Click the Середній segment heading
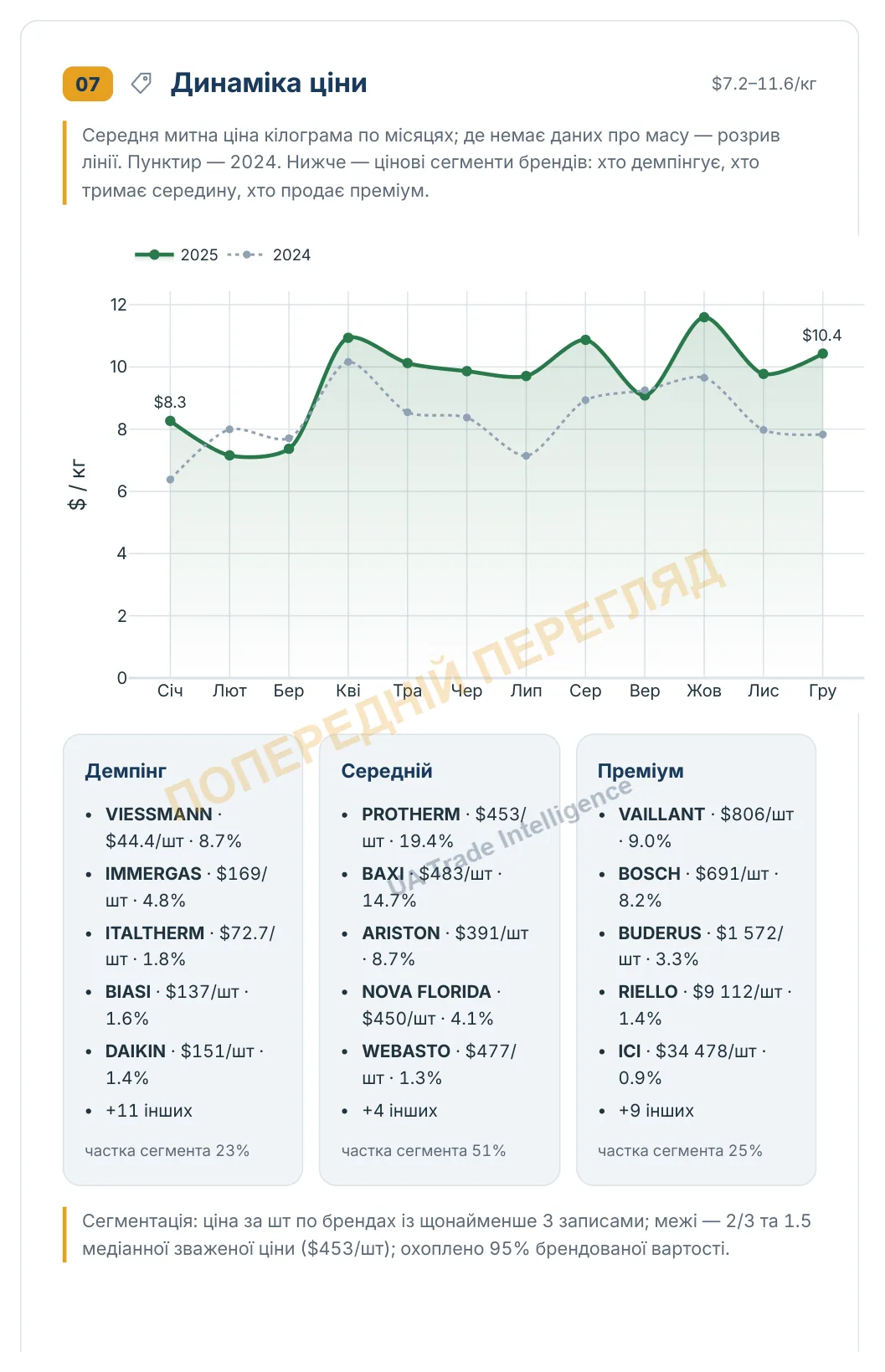This screenshot has width=885, height=1372. pyautogui.click(x=387, y=771)
